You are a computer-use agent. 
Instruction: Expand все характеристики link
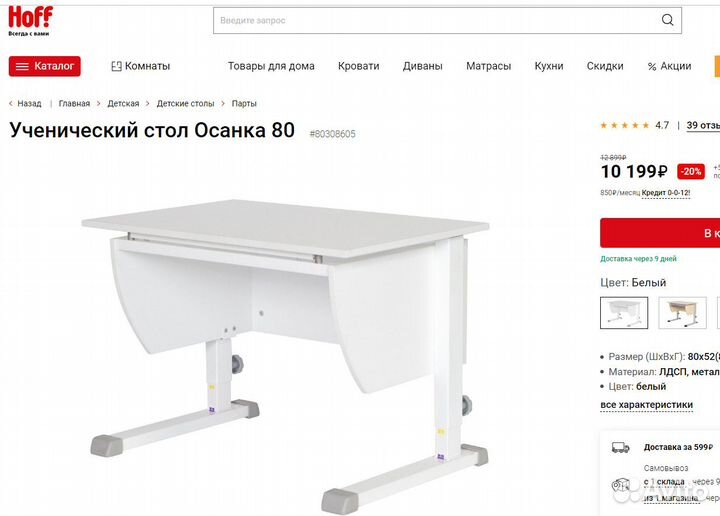coord(646,405)
